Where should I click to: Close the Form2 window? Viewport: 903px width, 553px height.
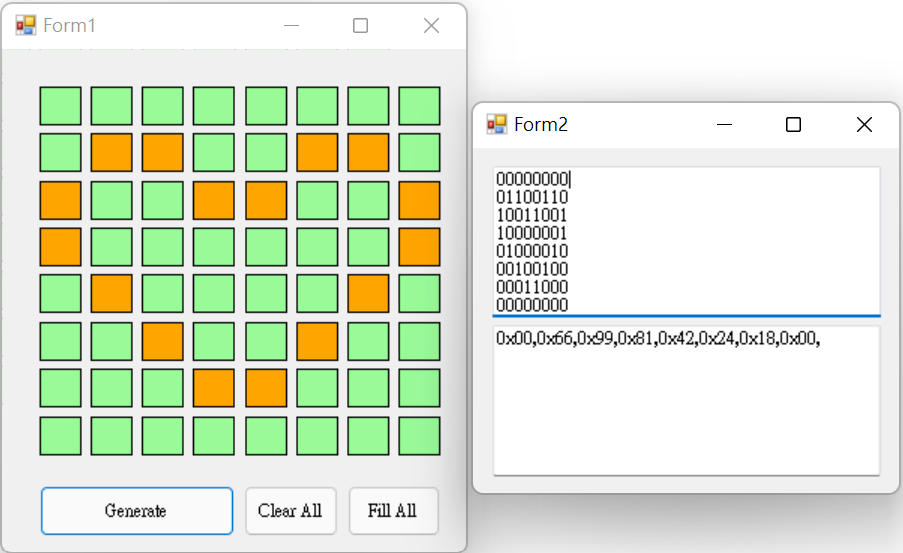coord(864,124)
